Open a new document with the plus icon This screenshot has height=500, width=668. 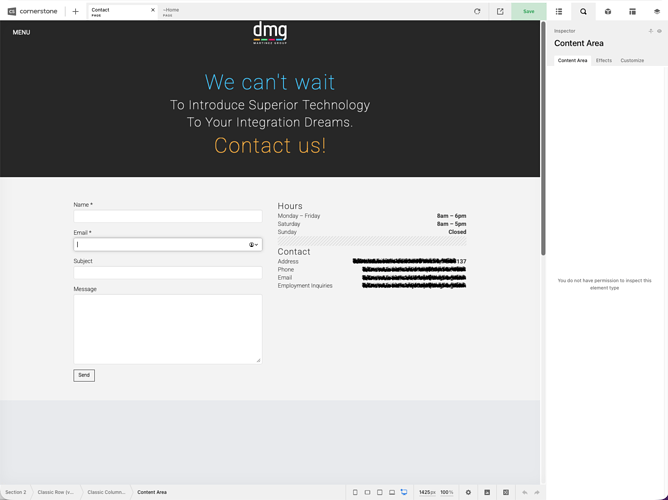click(x=75, y=11)
